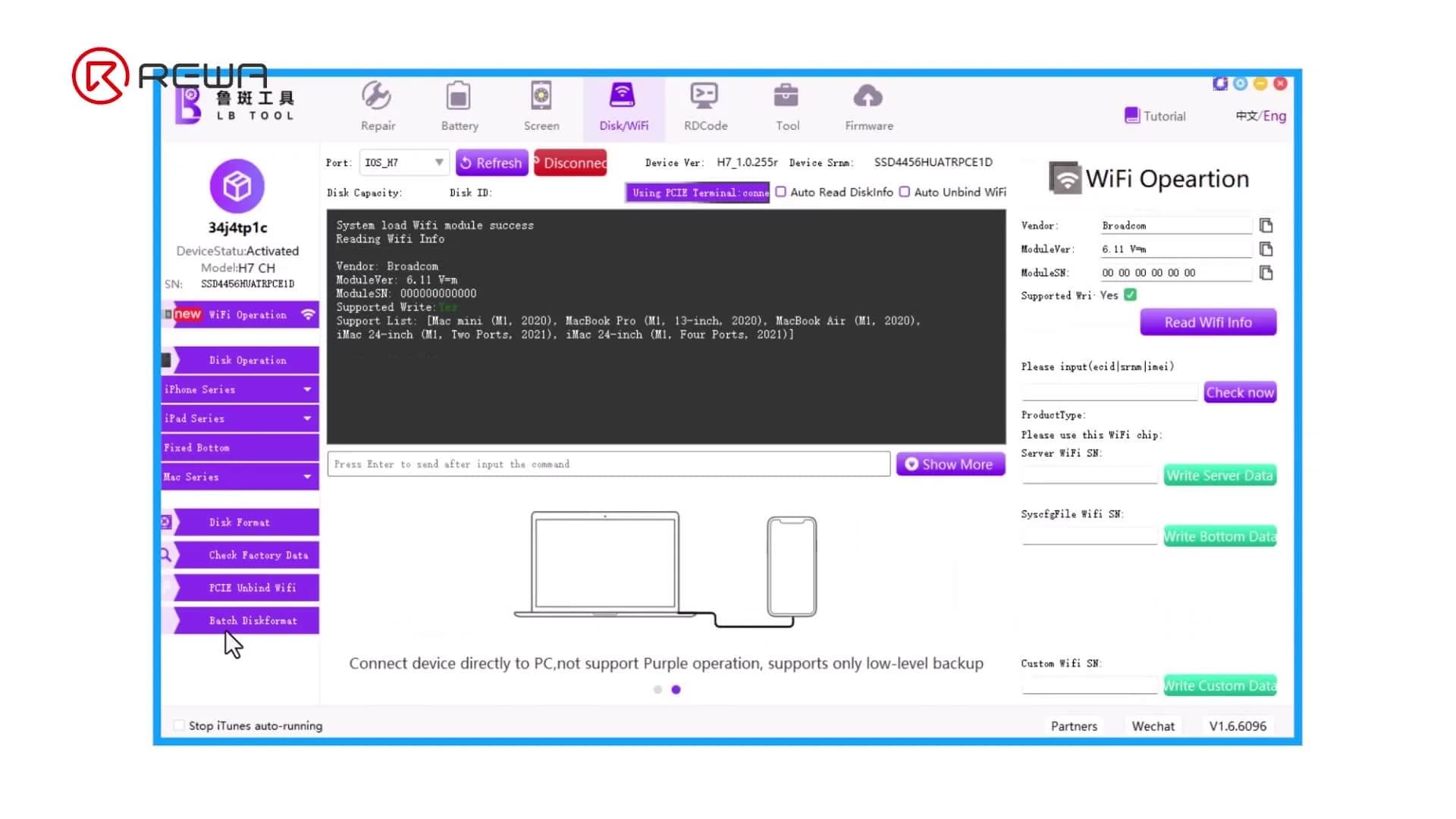The height and width of the screenshot is (819, 1456).
Task: Click the Check now button
Action: pos(1240,392)
